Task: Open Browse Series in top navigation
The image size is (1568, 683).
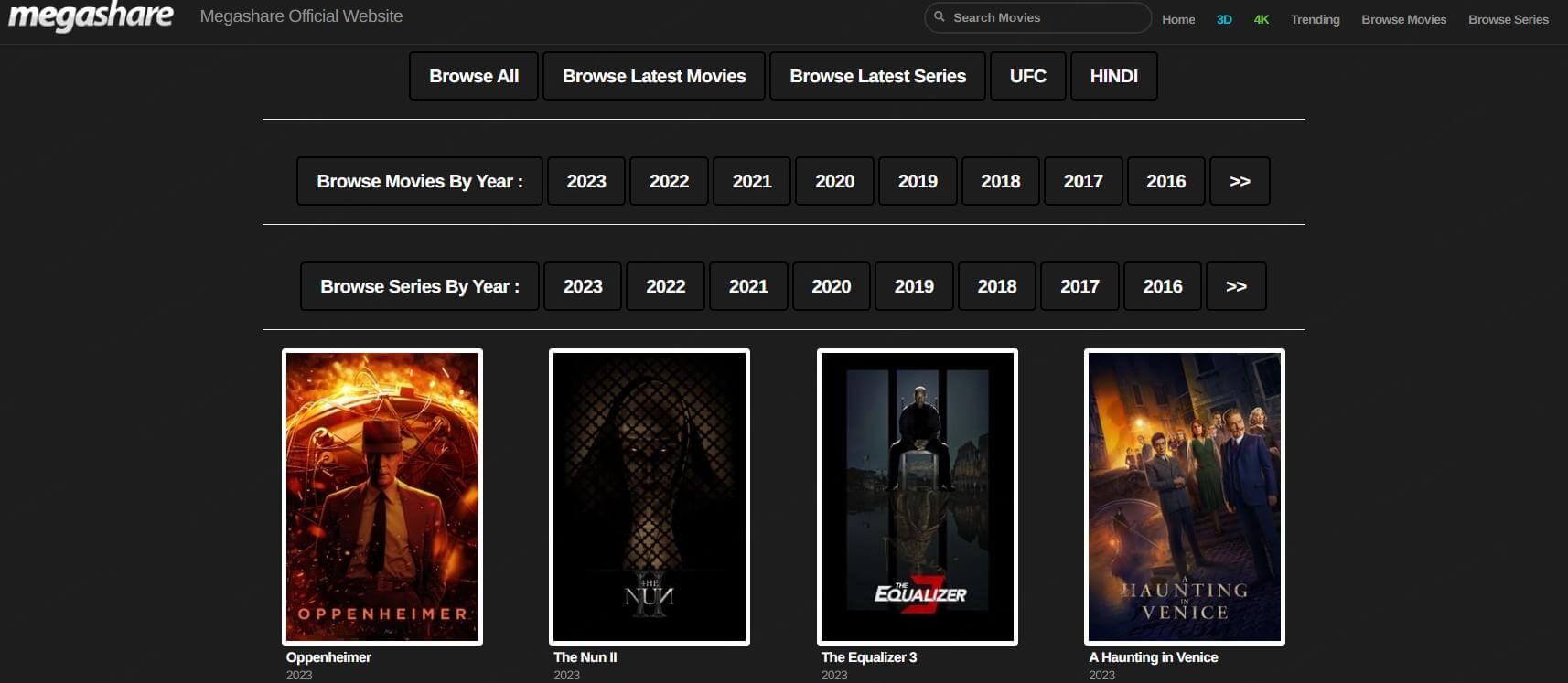Action: pos(1509,19)
